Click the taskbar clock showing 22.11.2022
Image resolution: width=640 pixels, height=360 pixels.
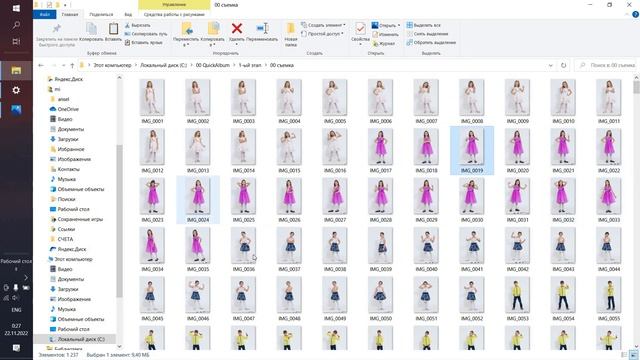[x=16, y=329]
